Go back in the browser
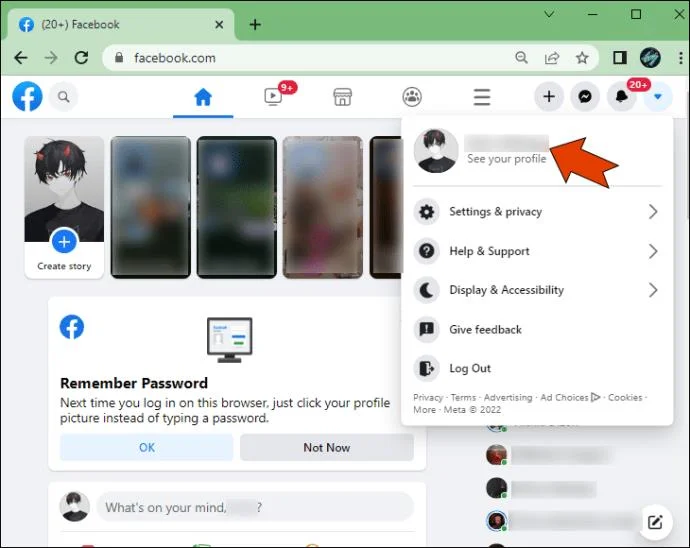Screen dimensions: 690x548 tap(21, 58)
